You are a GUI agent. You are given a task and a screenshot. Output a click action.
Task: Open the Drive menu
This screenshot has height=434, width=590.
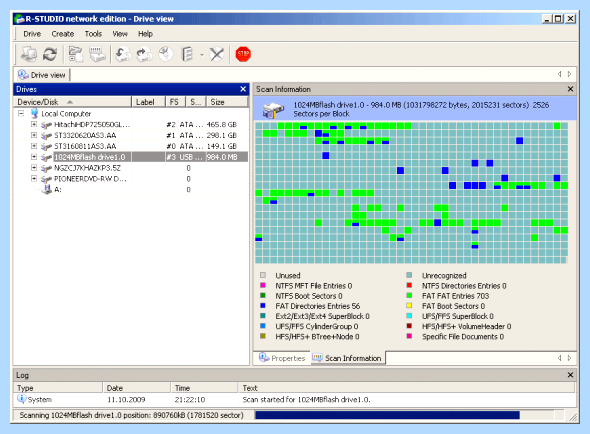[32, 34]
